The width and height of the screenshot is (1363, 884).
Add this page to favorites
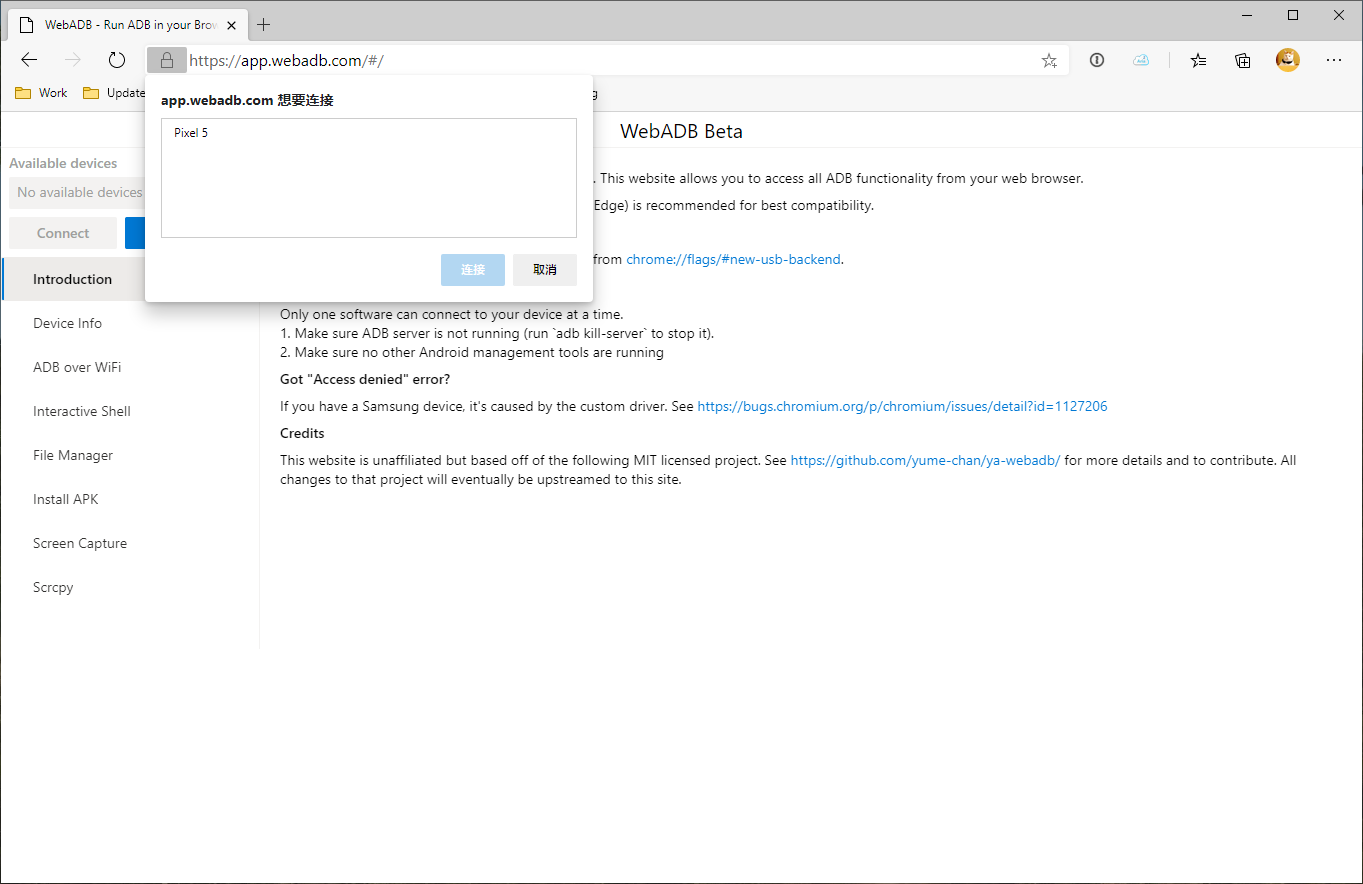tap(1049, 60)
